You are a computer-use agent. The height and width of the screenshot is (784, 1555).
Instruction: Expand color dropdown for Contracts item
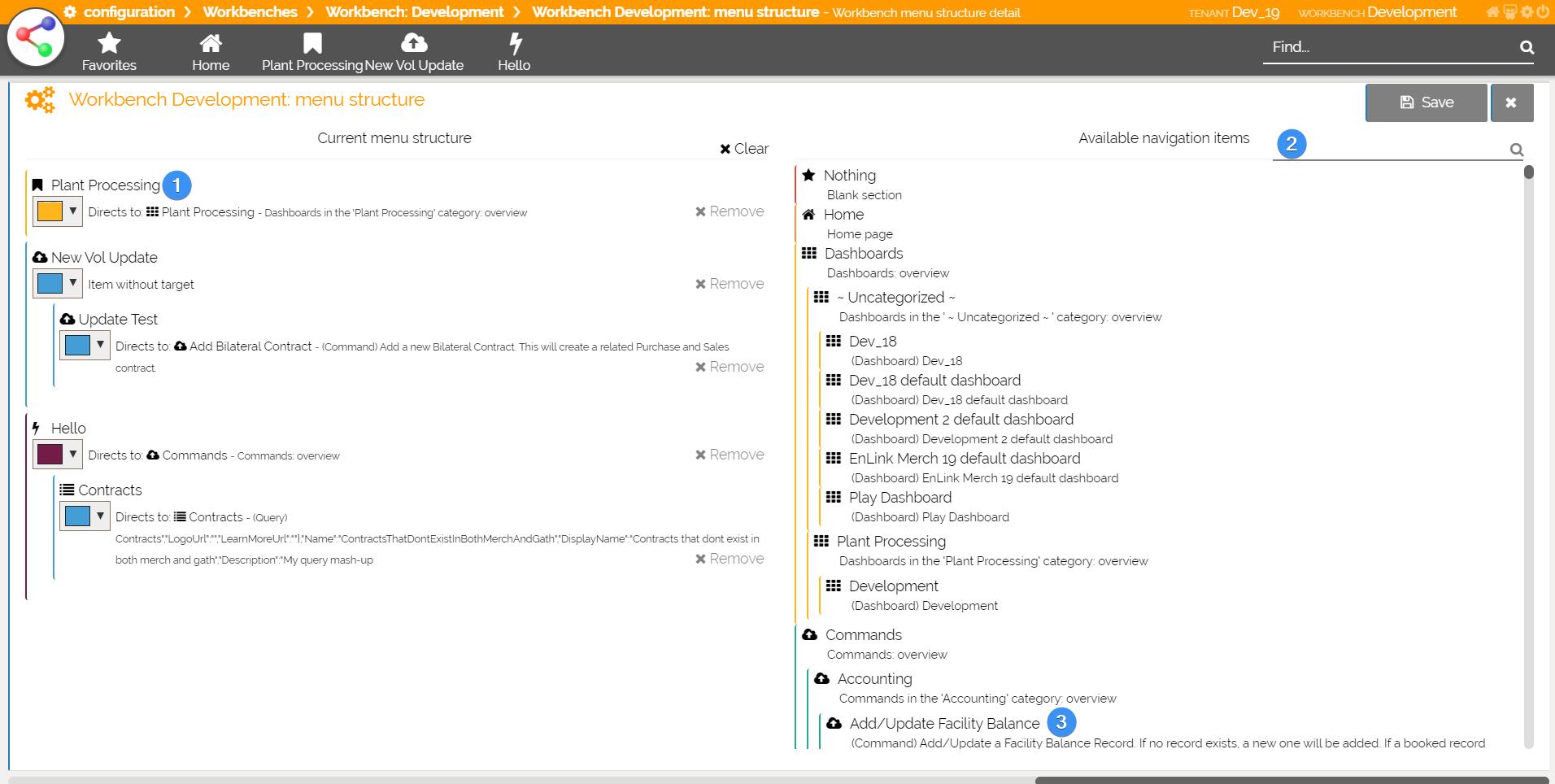point(100,516)
